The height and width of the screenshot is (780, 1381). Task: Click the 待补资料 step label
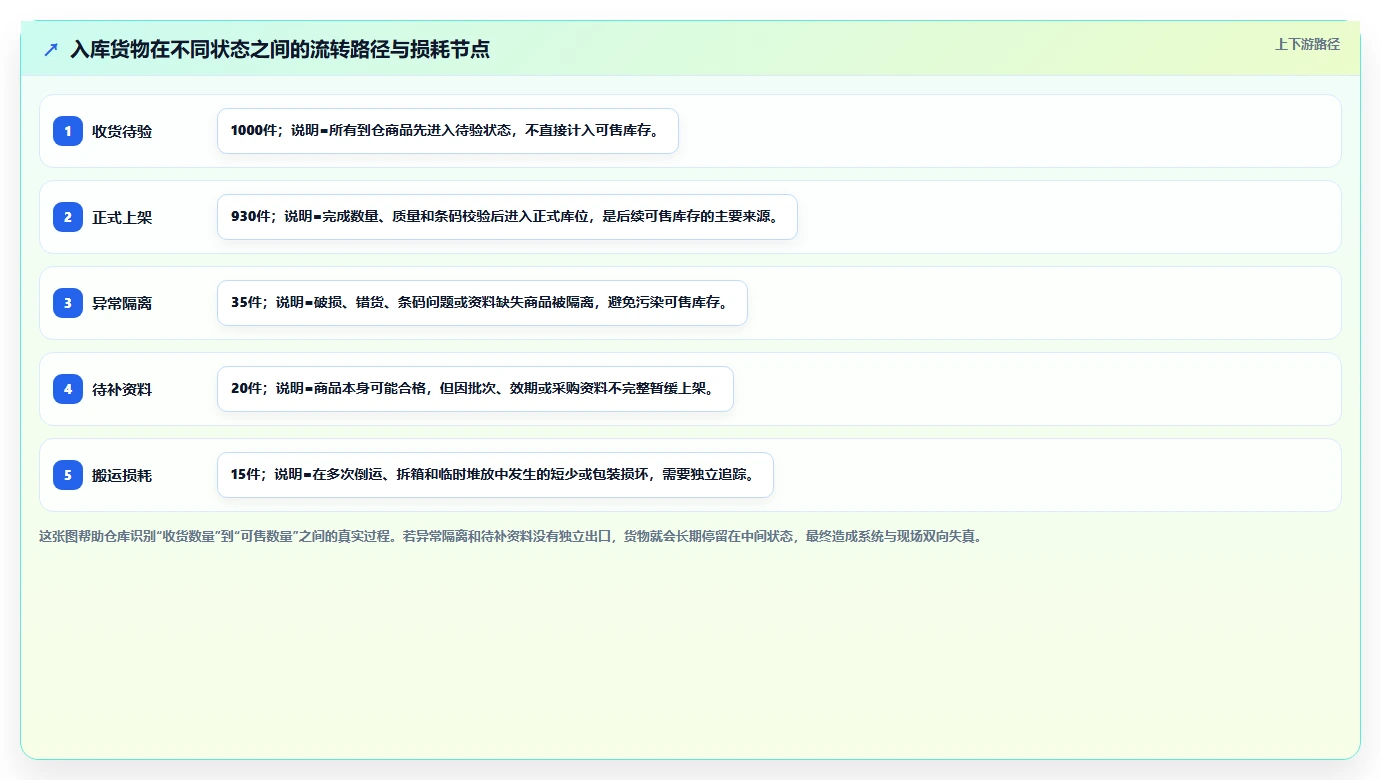click(122, 389)
